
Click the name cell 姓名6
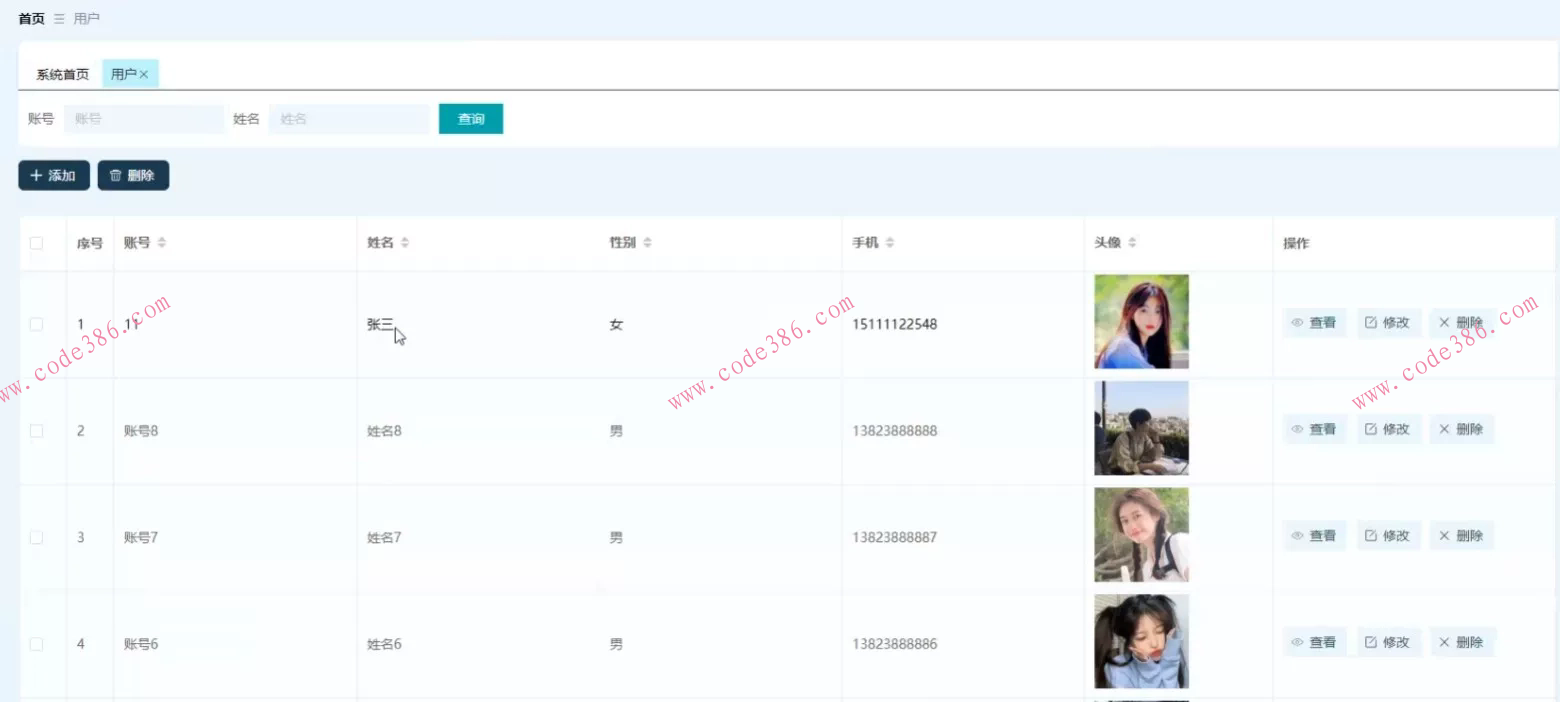384,644
